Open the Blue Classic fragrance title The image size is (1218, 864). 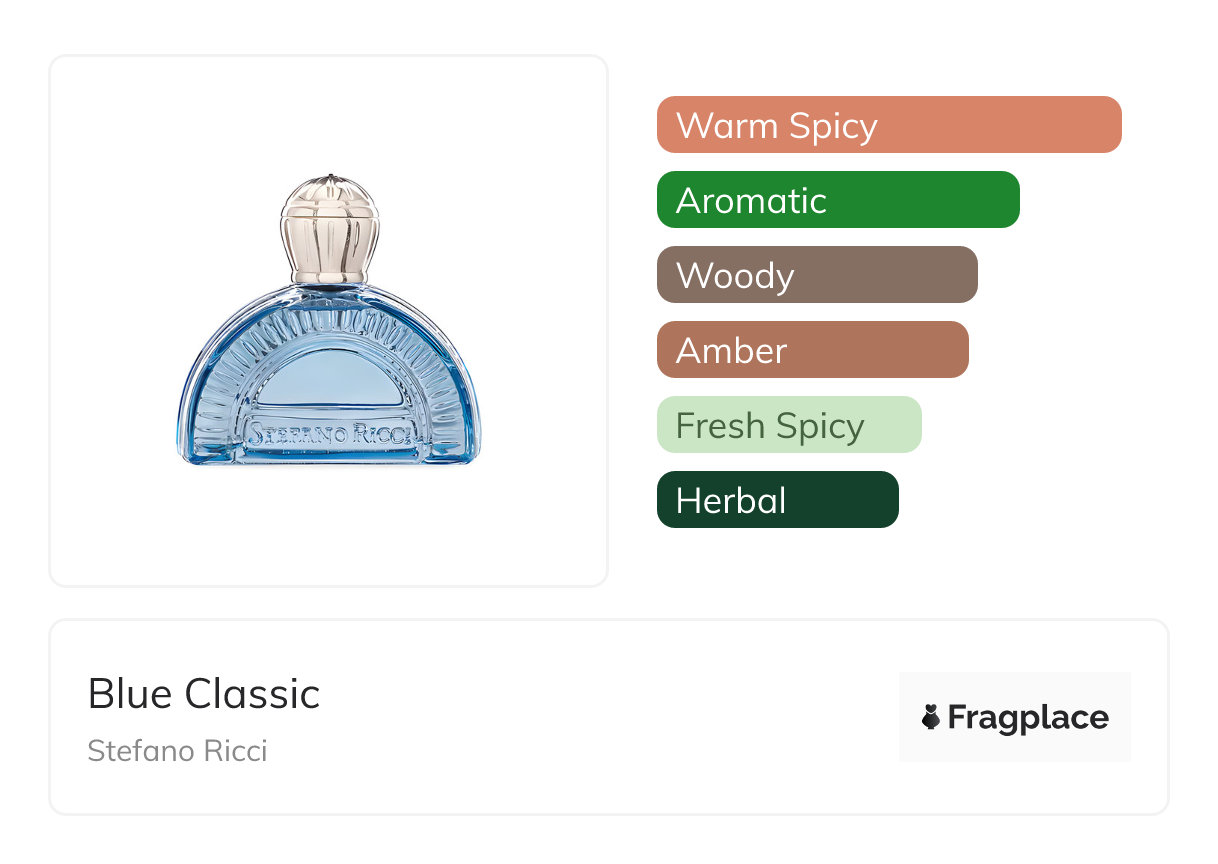204,694
